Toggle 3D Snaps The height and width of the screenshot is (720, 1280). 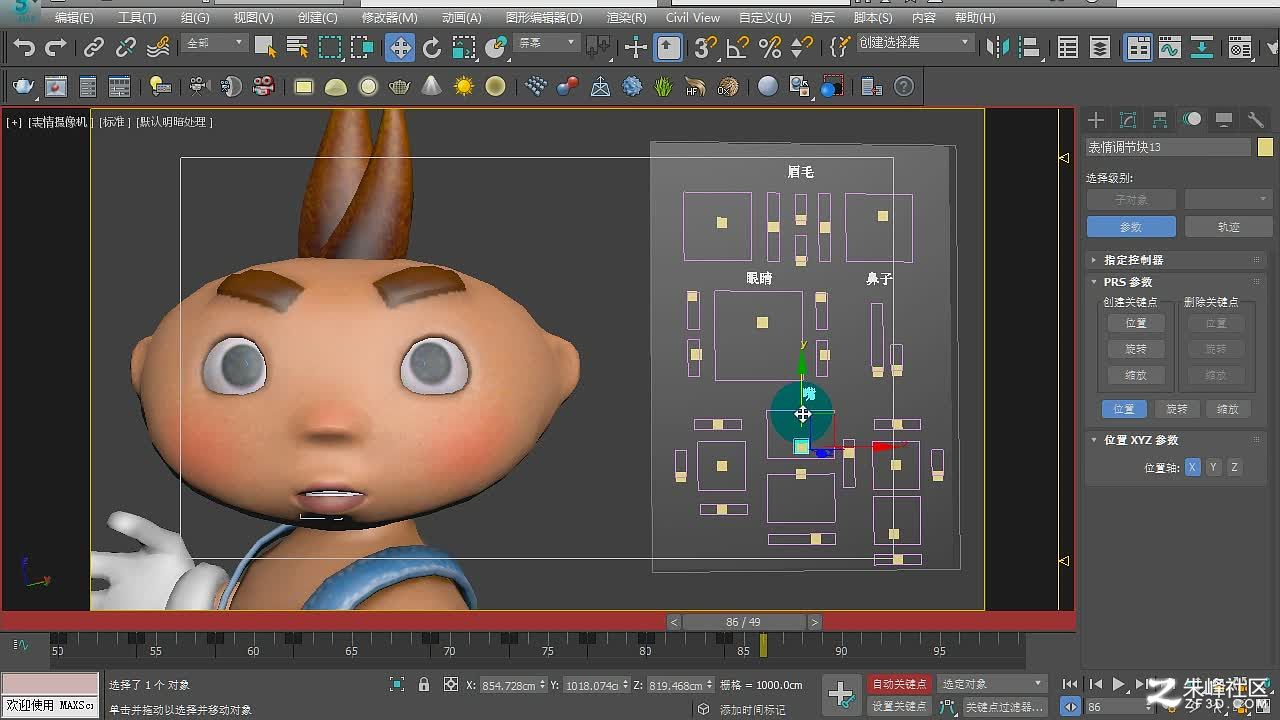(706, 47)
